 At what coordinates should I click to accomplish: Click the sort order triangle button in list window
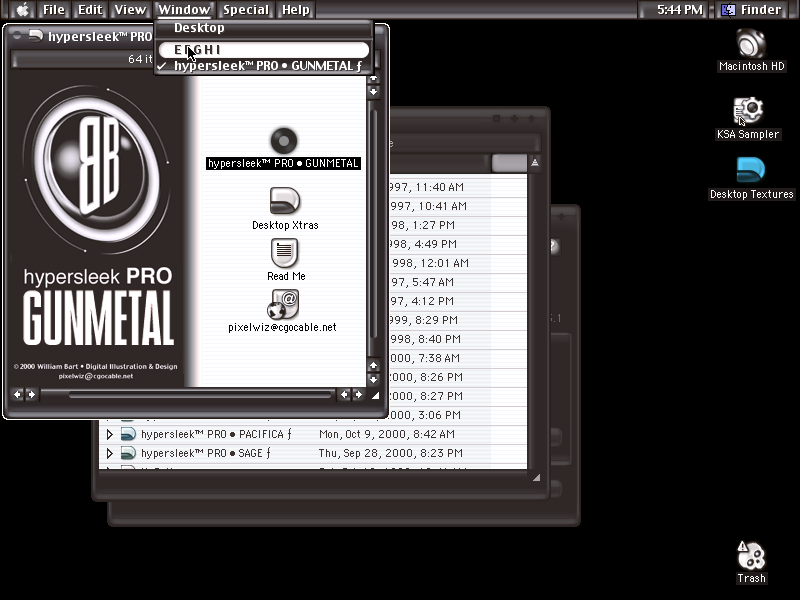tap(534, 163)
